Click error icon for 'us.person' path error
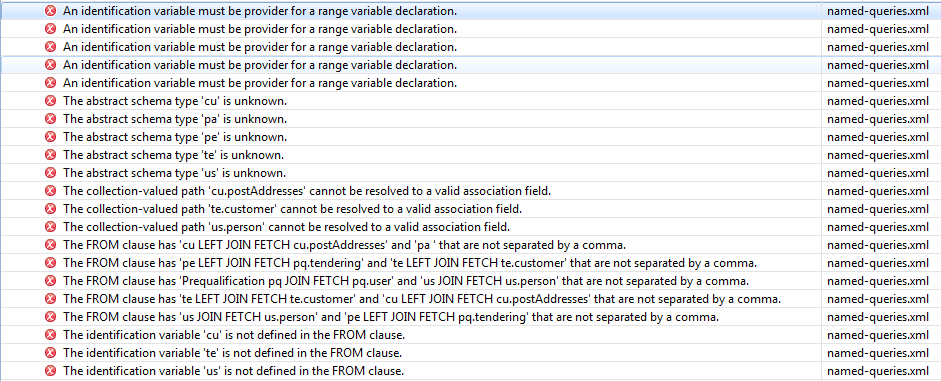This screenshot has height=381, width=941. [50, 227]
